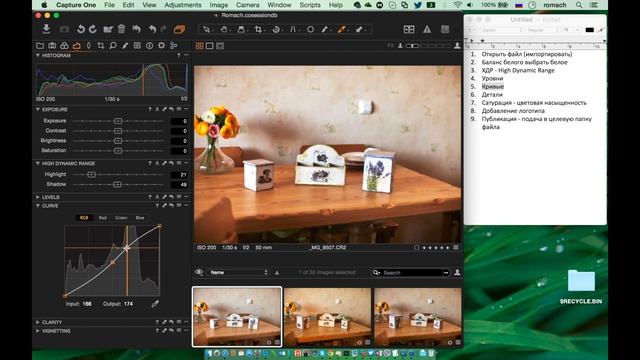Screen dimensions: 640x360
Task: Collapse the Histogram panel
Action: 38,56
